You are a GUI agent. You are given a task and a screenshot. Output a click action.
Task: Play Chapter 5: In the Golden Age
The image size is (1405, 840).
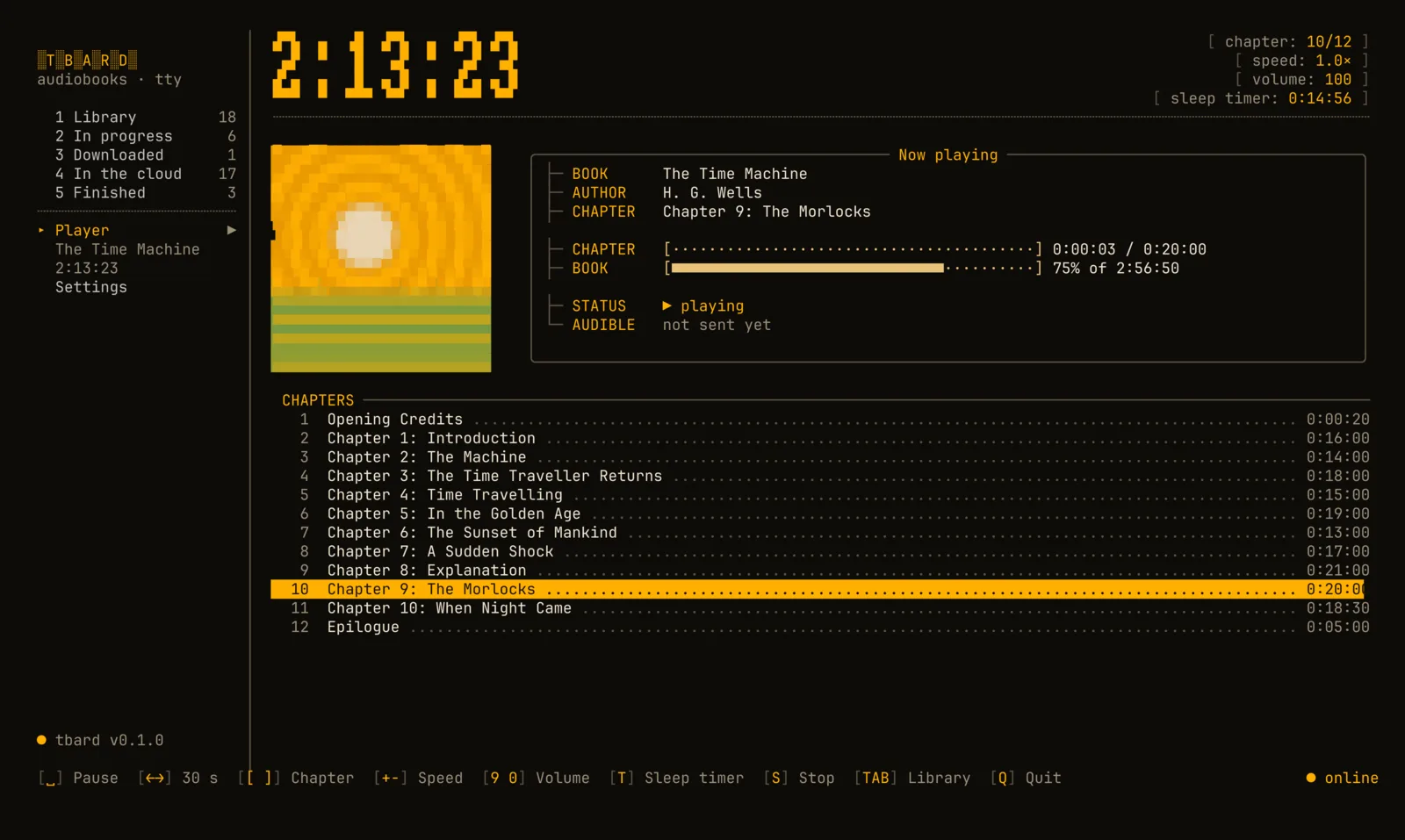[x=820, y=513]
